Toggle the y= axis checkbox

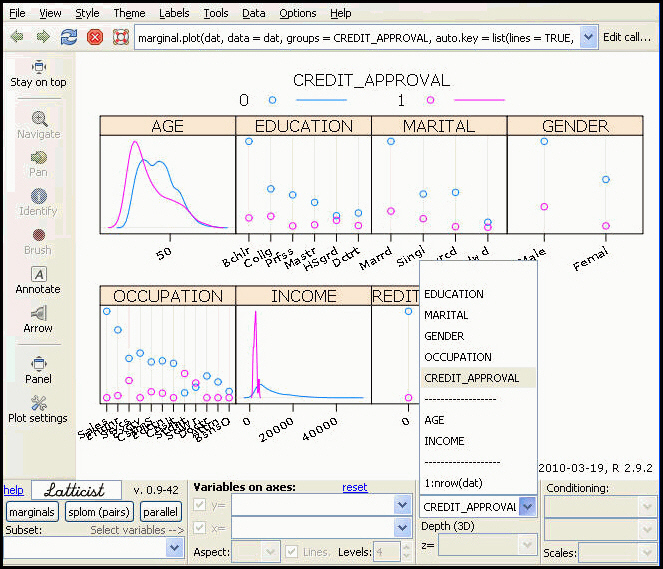pyautogui.click(x=200, y=505)
